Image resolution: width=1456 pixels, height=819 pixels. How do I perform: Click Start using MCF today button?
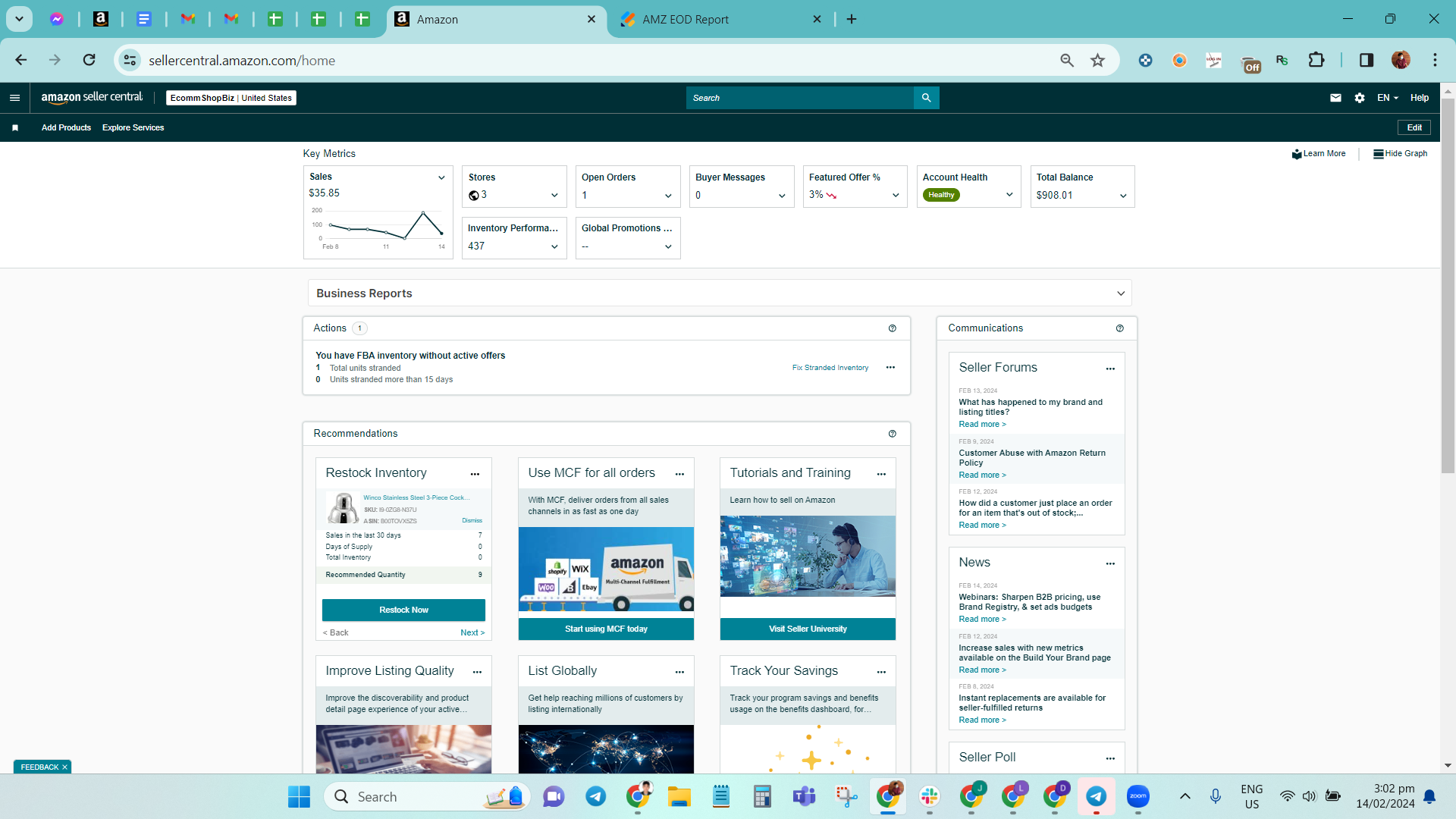pos(606,629)
